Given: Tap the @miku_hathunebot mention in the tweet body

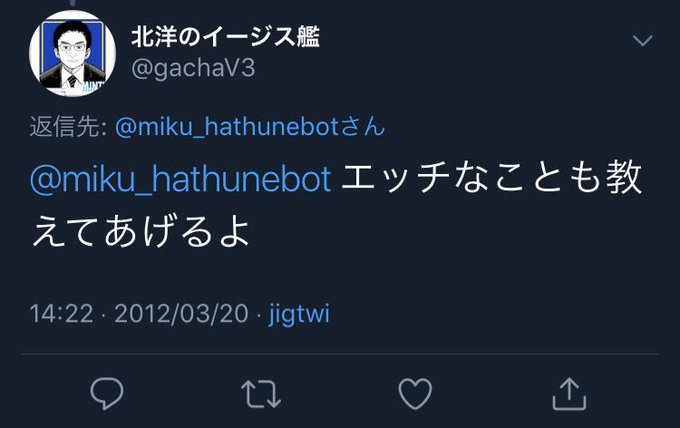Looking at the screenshot, I should click(x=180, y=179).
